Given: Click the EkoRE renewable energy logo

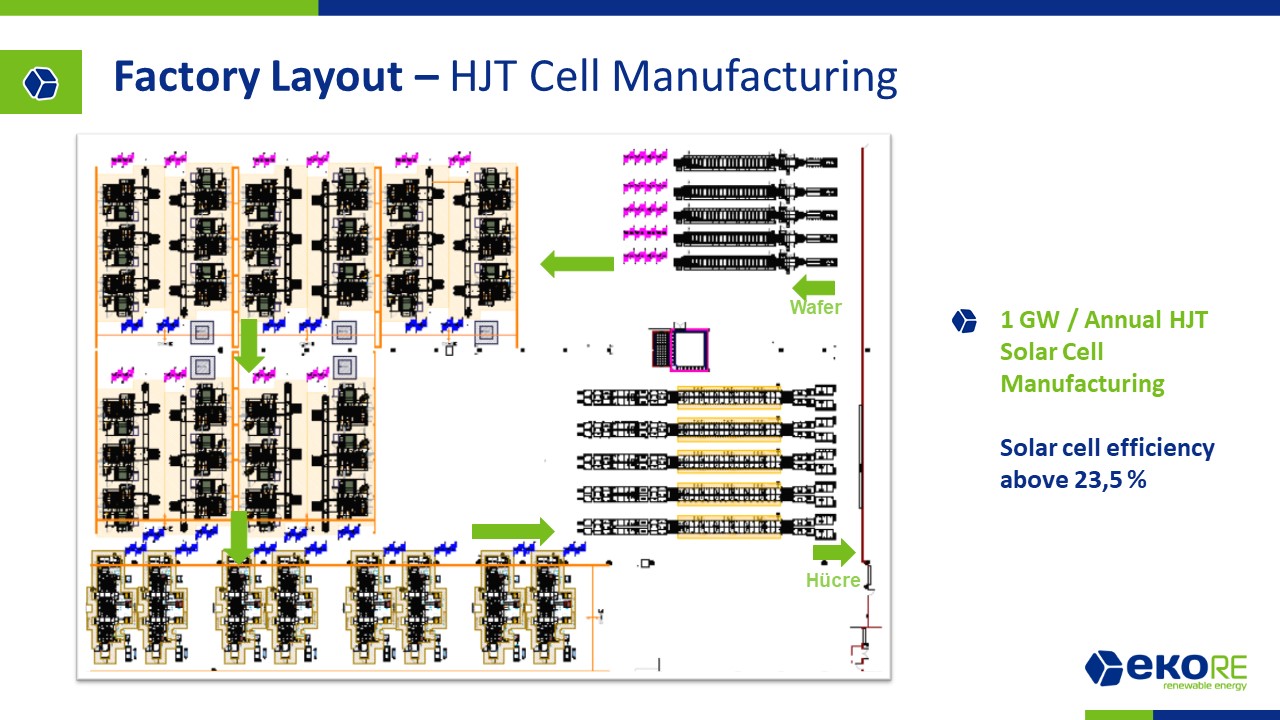Looking at the screenshot, I should coord(1166,671).
